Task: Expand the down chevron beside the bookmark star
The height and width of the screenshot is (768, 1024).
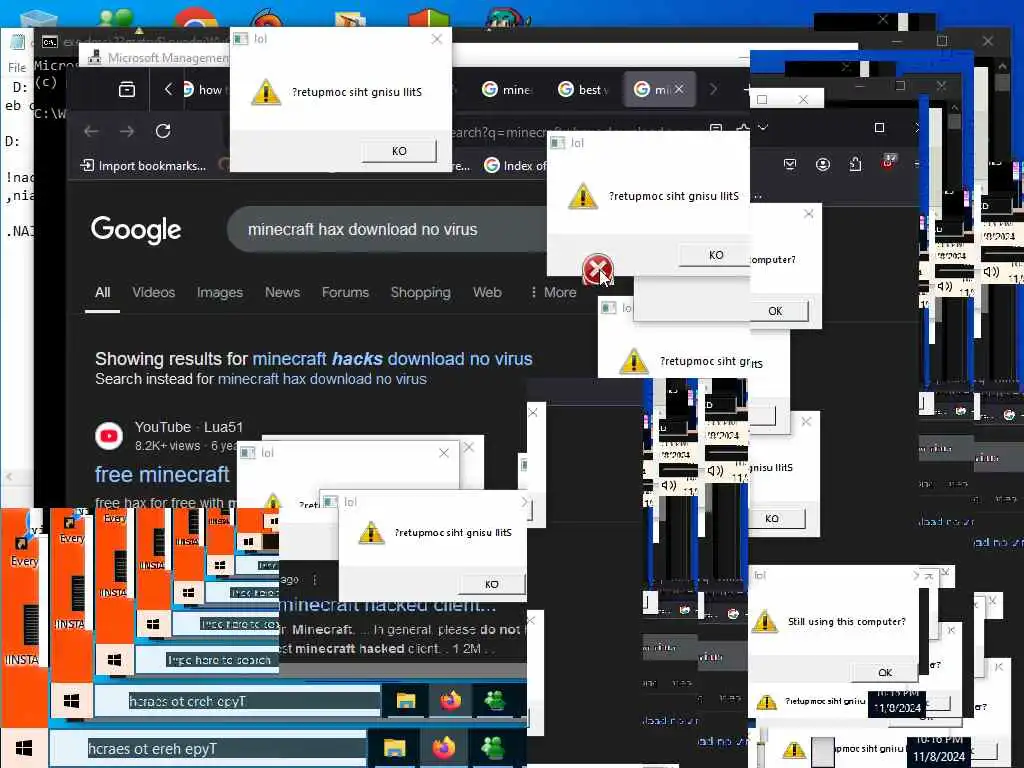Action: (x=763, y=127)
